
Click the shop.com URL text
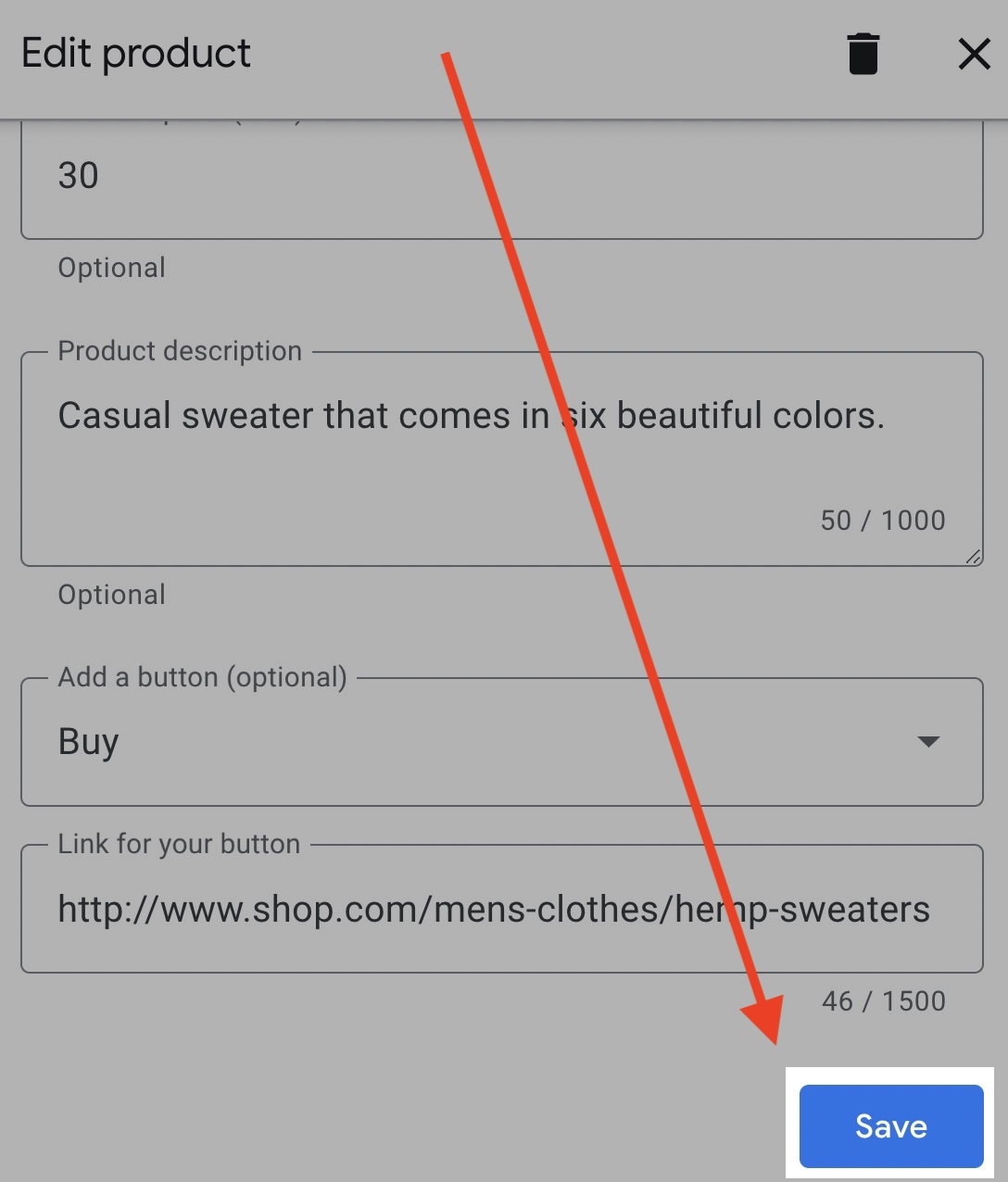[493, 910]
